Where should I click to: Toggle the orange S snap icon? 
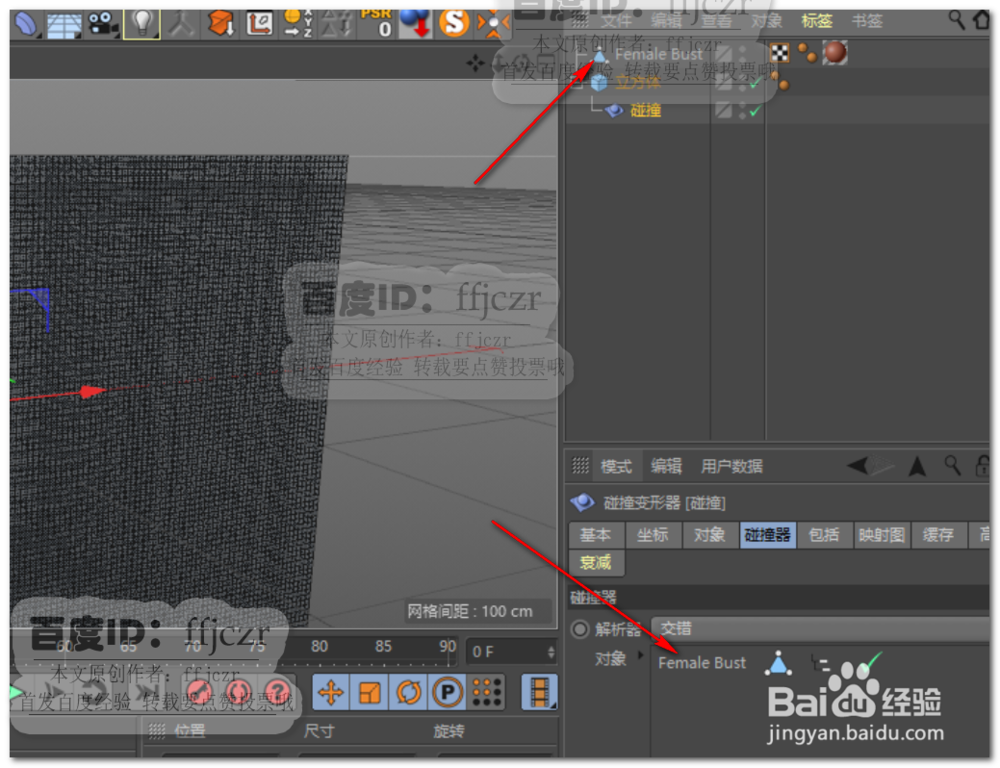click(x=454, y=24)
